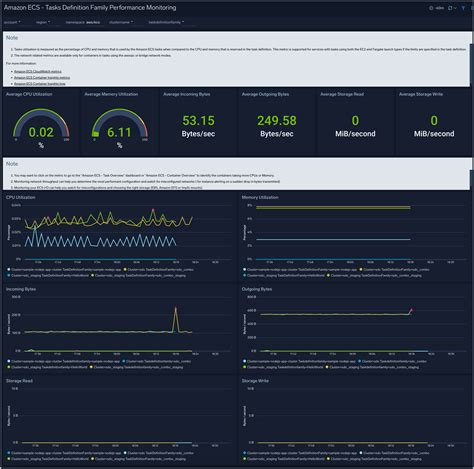
Task: Select the Average CPU Utilization gauge
Action: (41, 123)
